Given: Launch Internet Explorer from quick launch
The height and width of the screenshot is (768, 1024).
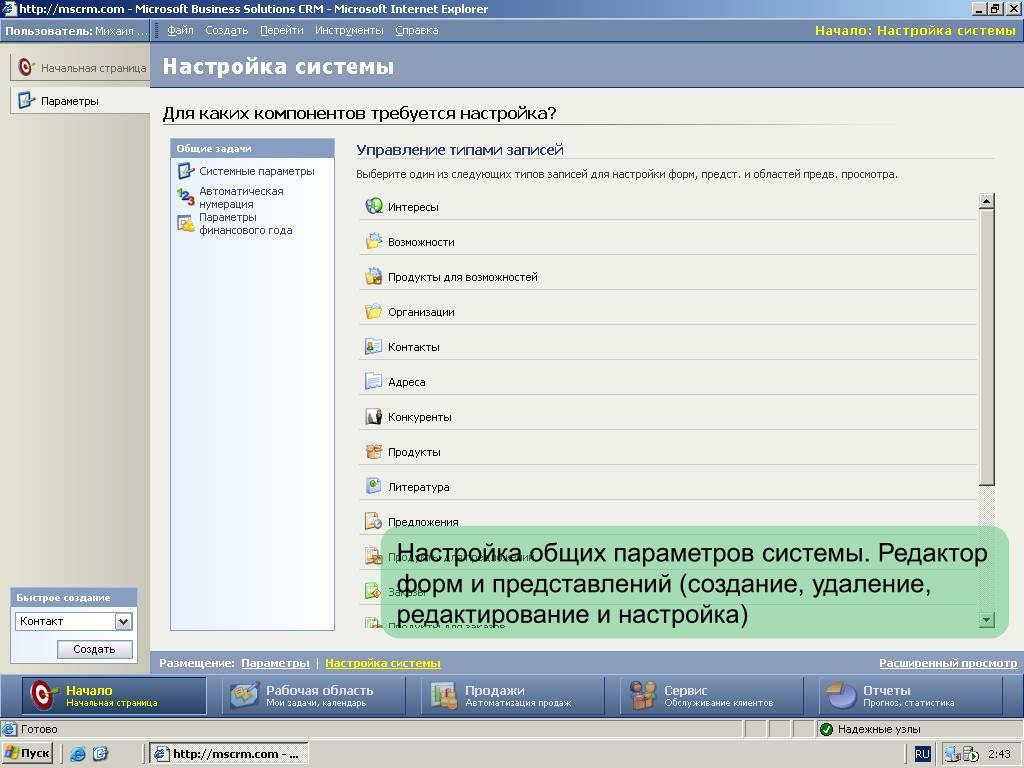Looking at the screenshot, I should coord(78,754).
